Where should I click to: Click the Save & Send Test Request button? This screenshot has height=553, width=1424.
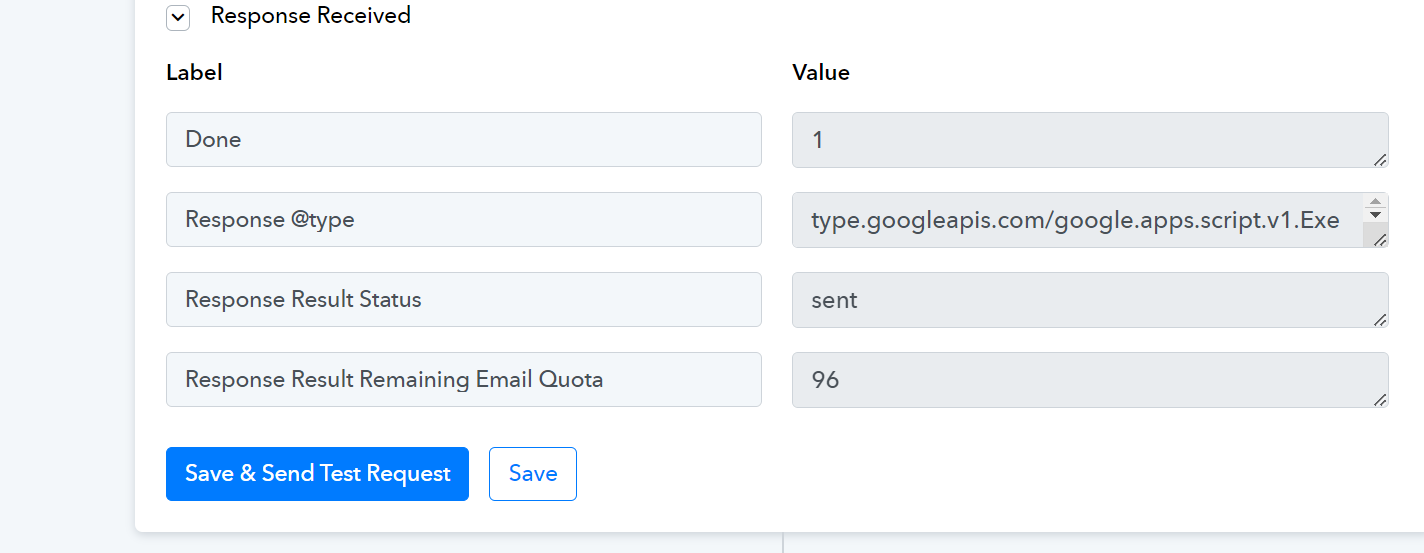(317, 474)
